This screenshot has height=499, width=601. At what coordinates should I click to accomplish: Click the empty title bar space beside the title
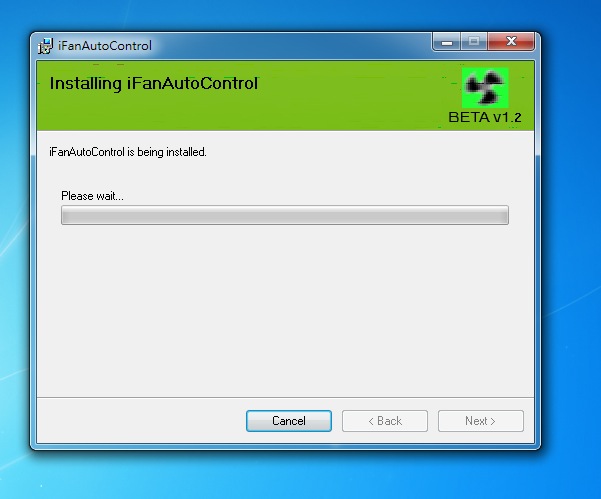[291, 46]
